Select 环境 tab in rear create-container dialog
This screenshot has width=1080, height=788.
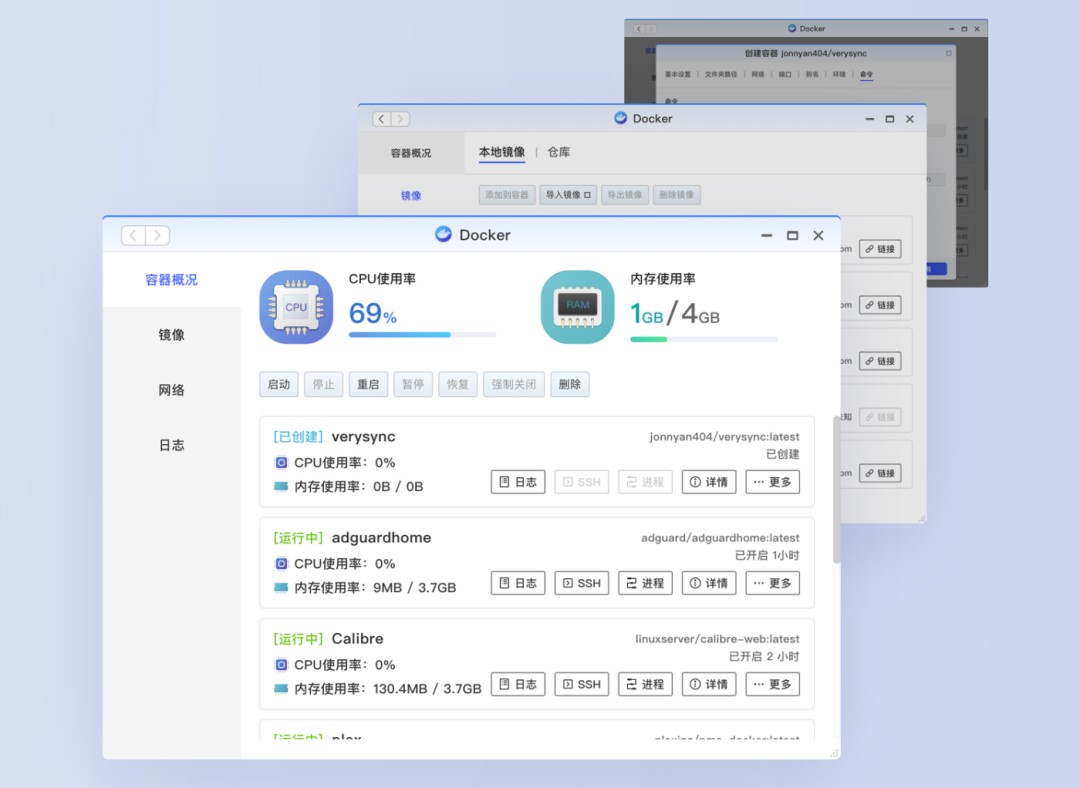click(839, 74)
